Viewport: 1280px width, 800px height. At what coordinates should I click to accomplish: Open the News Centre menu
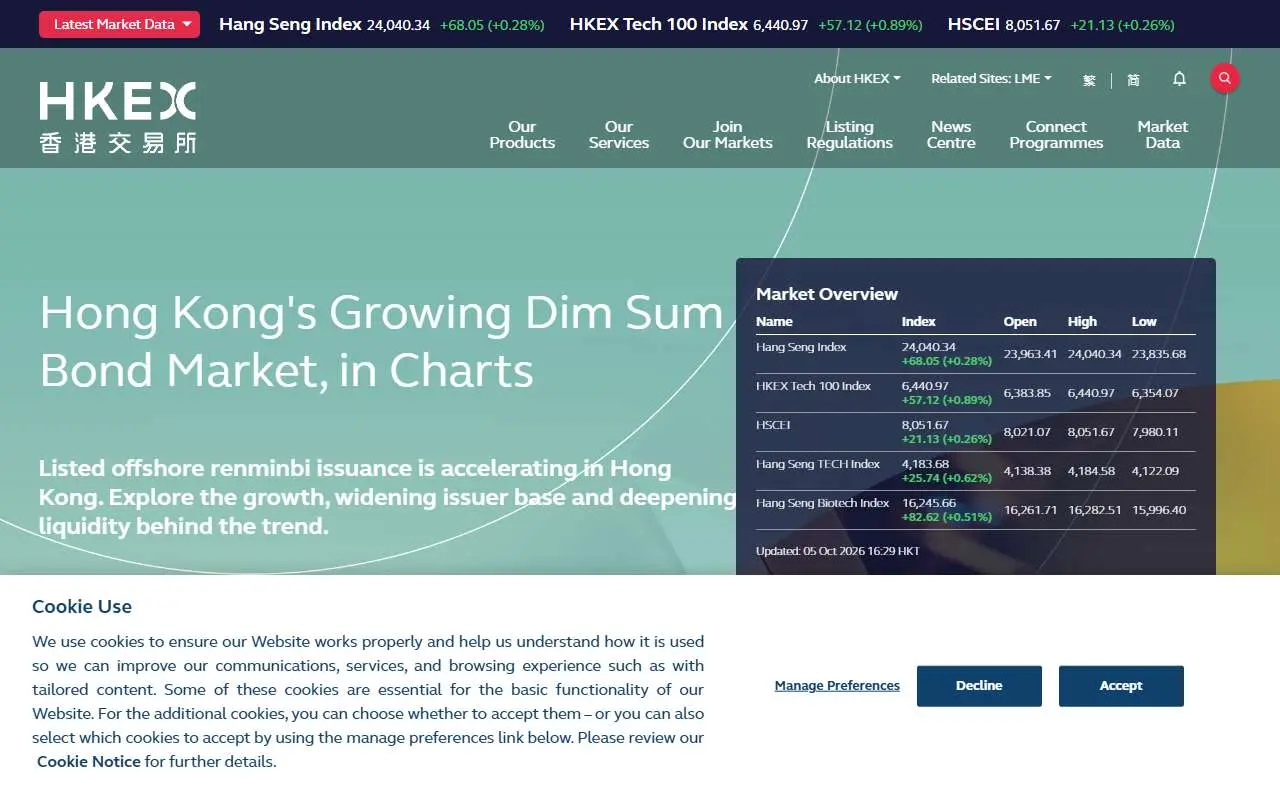pos(951,135)
